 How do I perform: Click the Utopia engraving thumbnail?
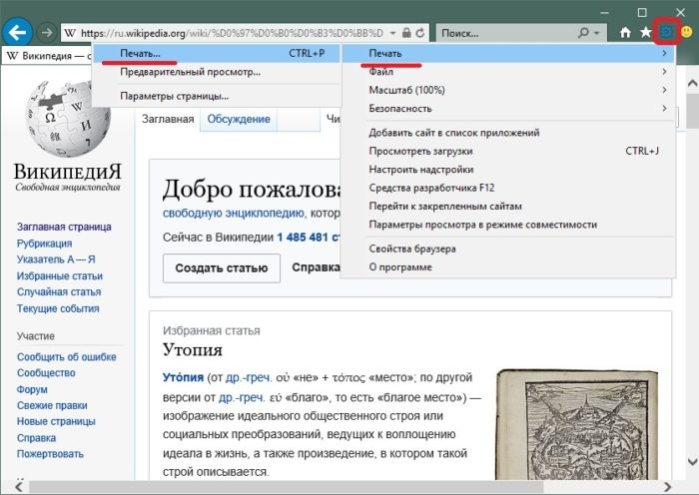(576, 424)
